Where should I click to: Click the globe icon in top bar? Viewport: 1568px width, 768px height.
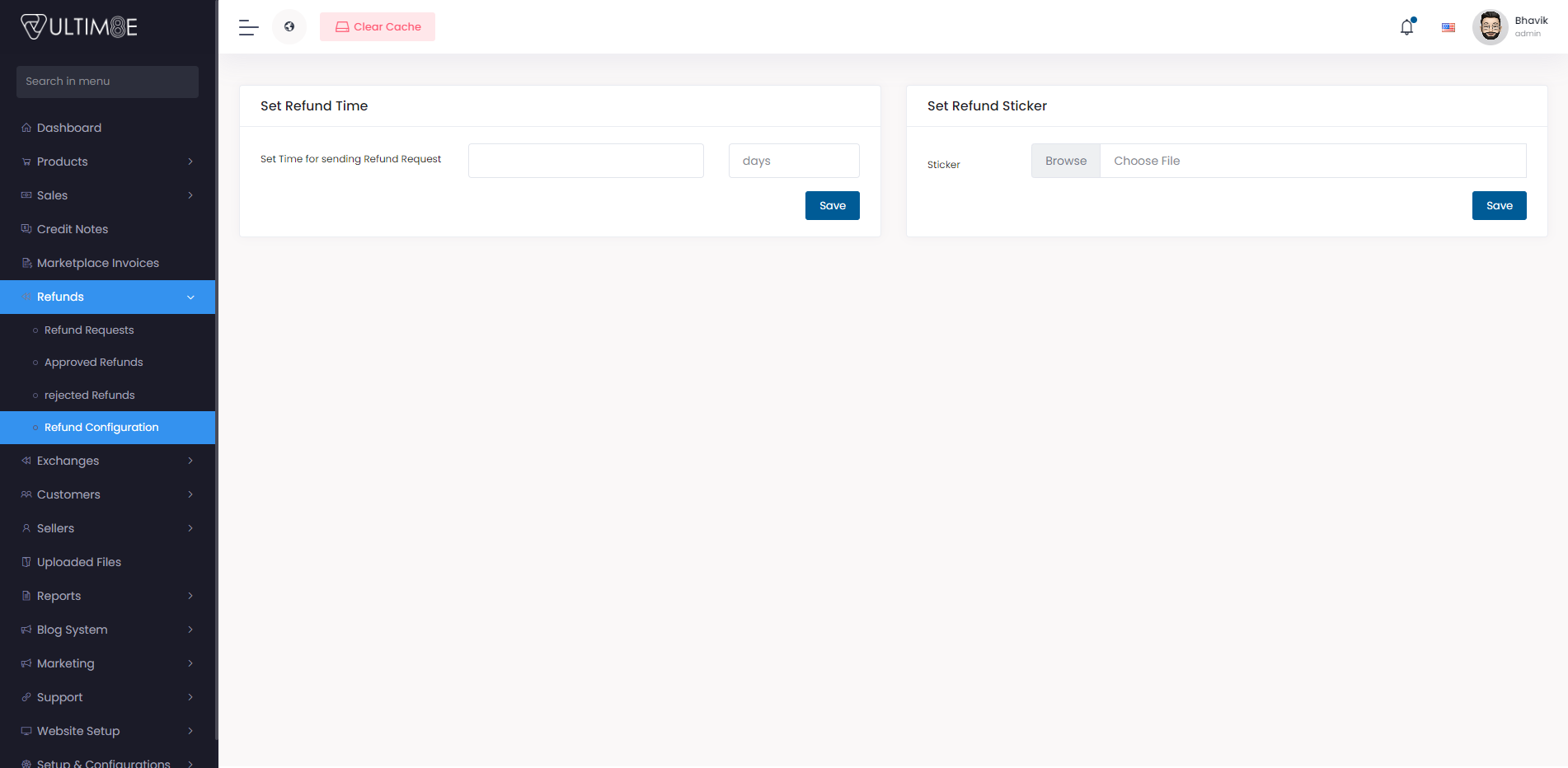289,26
